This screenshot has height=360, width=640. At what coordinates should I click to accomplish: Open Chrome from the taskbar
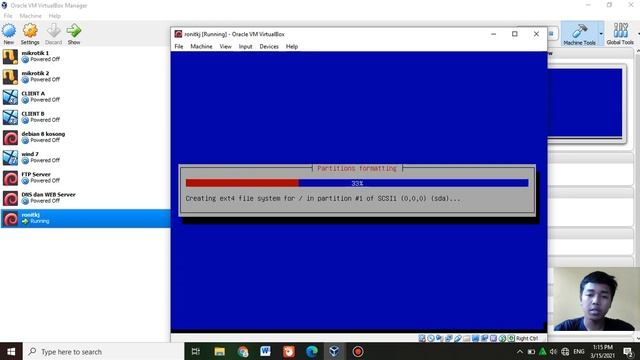coord(243,351)
